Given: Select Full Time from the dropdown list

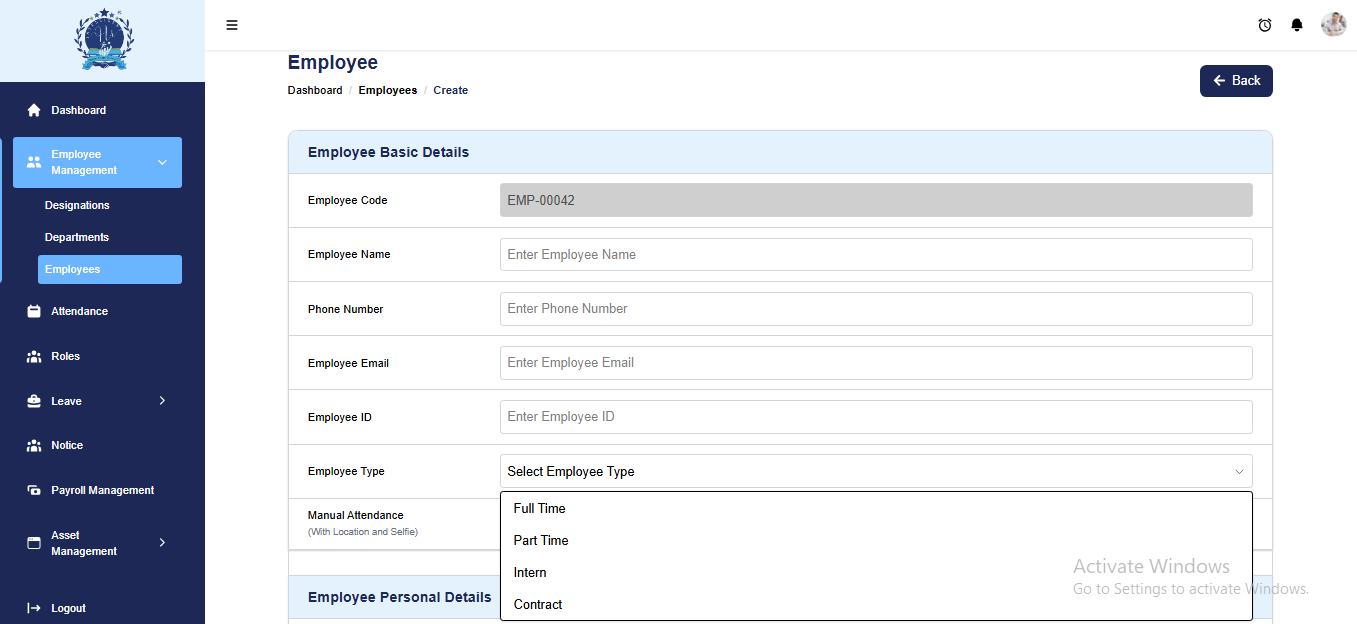Looking at the screenshot, I should tap(540, 508).
